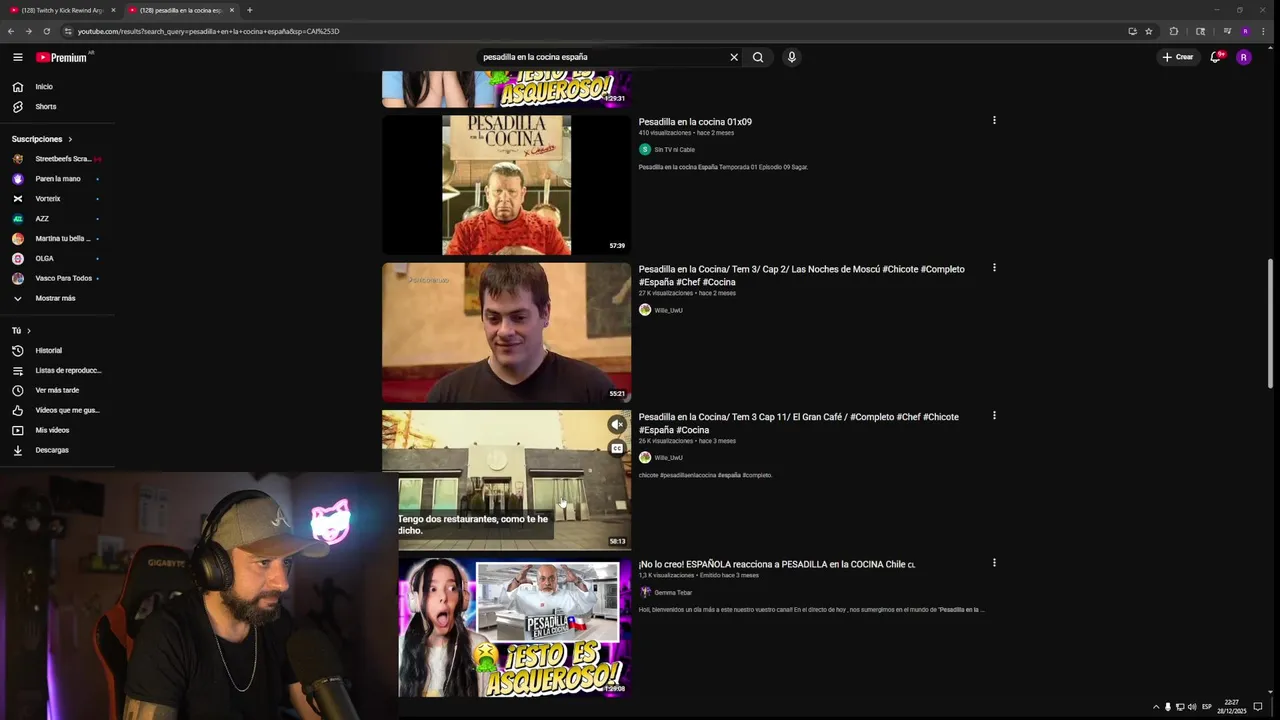Click the magnifier search button
Viewport: 1280px width, 720px height.
[758, 57]
